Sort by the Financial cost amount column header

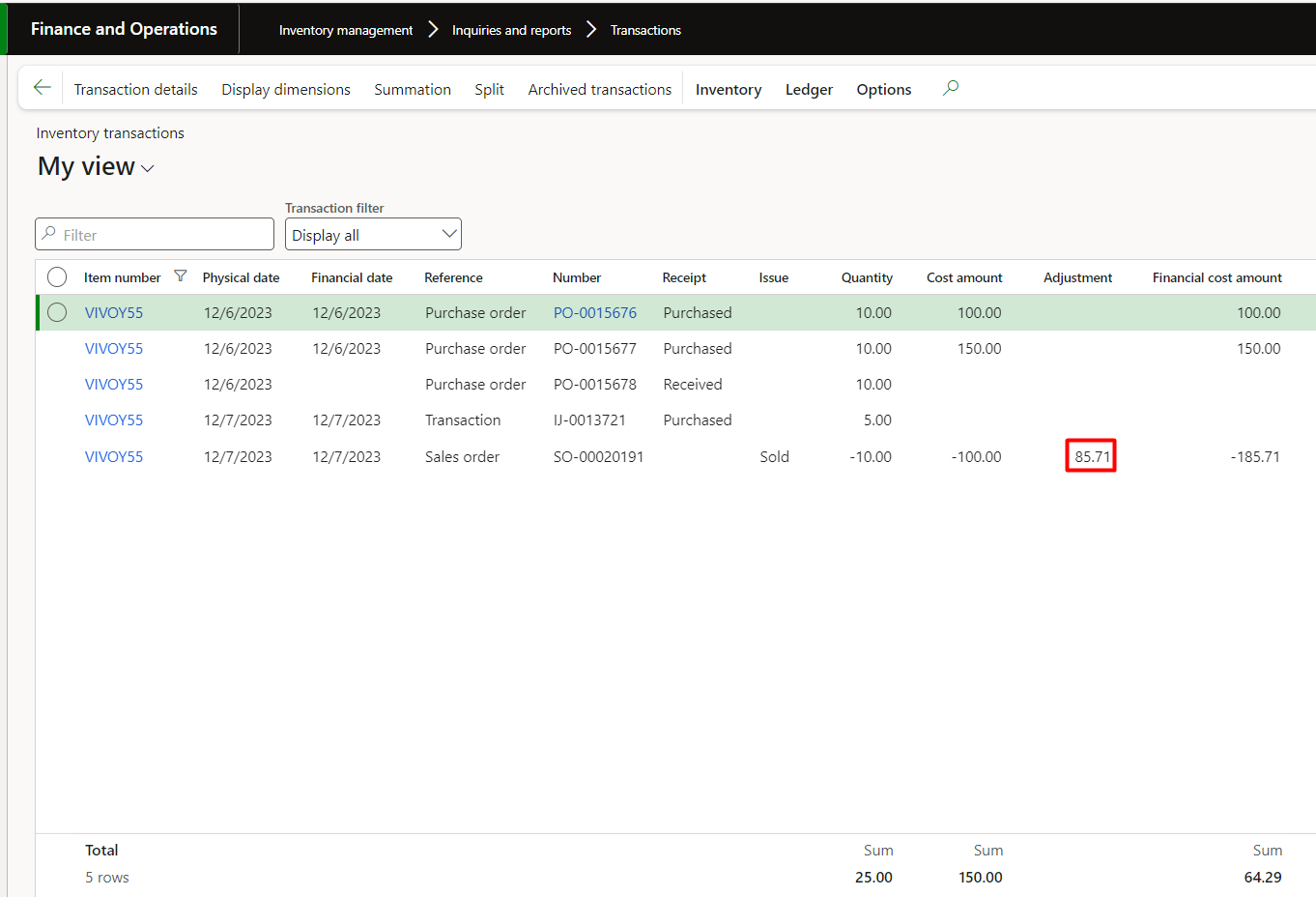tap(1216, 277)
